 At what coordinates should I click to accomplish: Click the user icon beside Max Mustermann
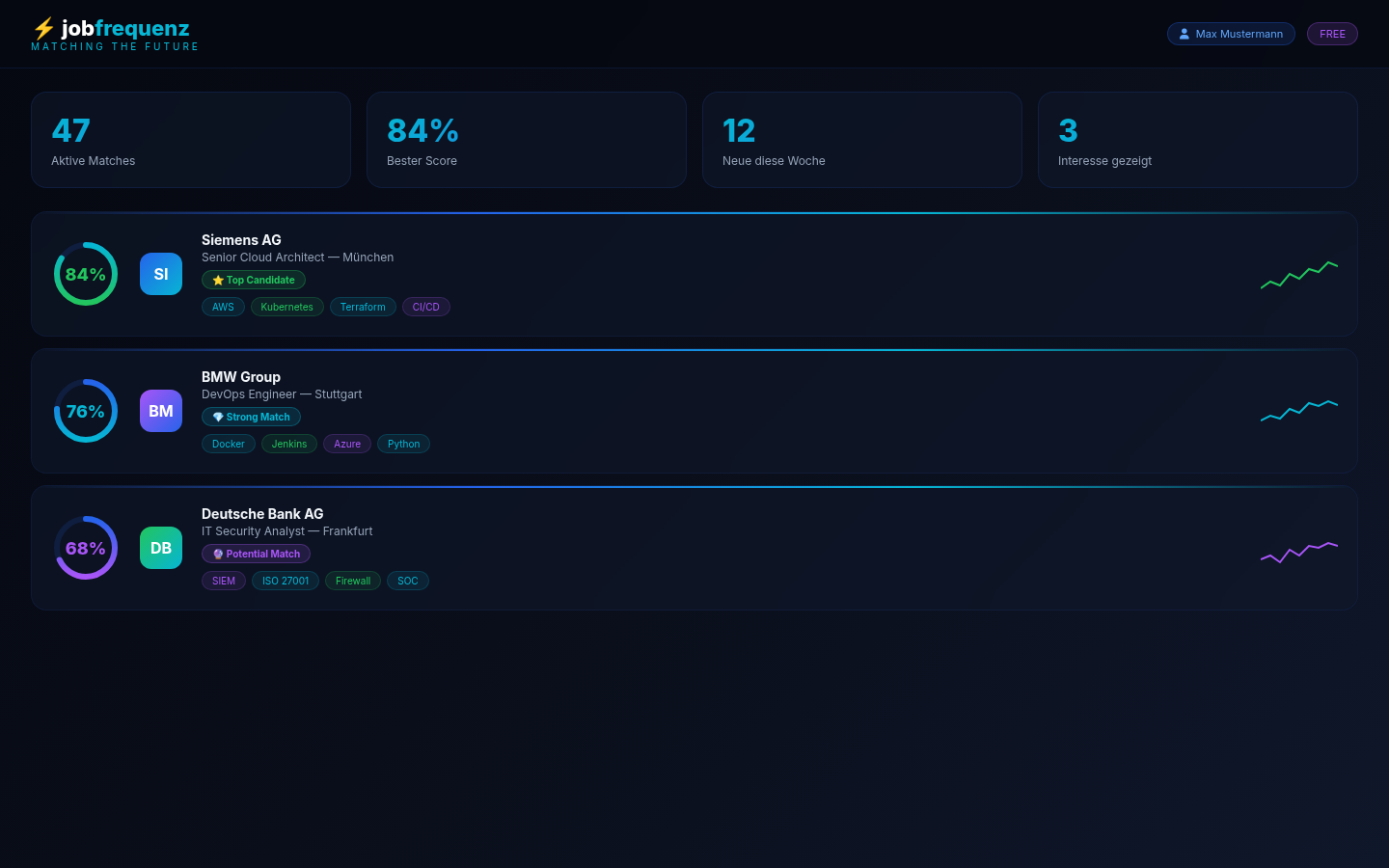pos(1185,34)
